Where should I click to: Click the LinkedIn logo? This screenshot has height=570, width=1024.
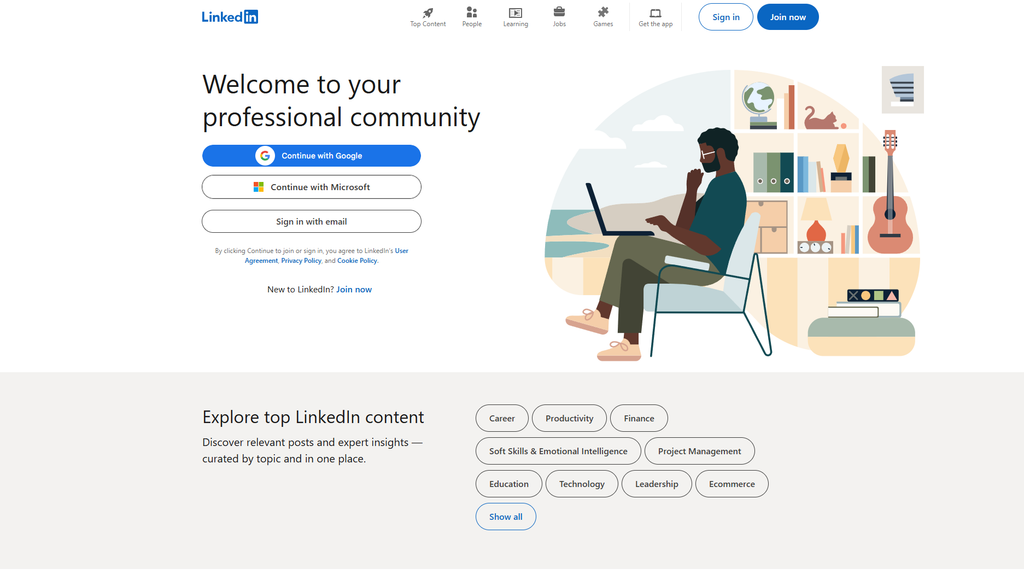229,17
